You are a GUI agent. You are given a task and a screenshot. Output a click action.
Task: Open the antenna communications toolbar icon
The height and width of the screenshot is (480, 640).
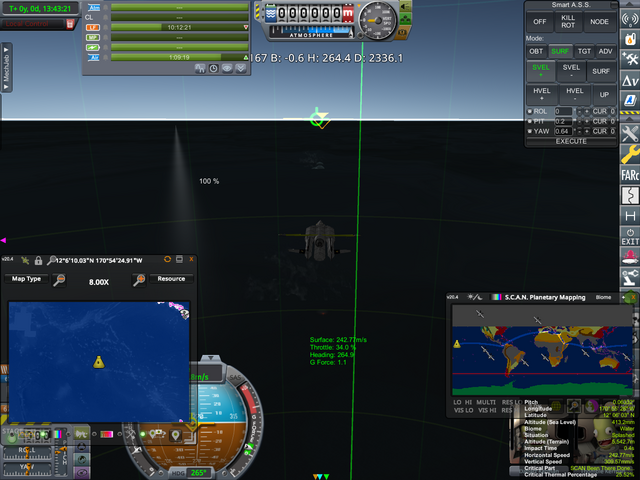click(630, 18)
